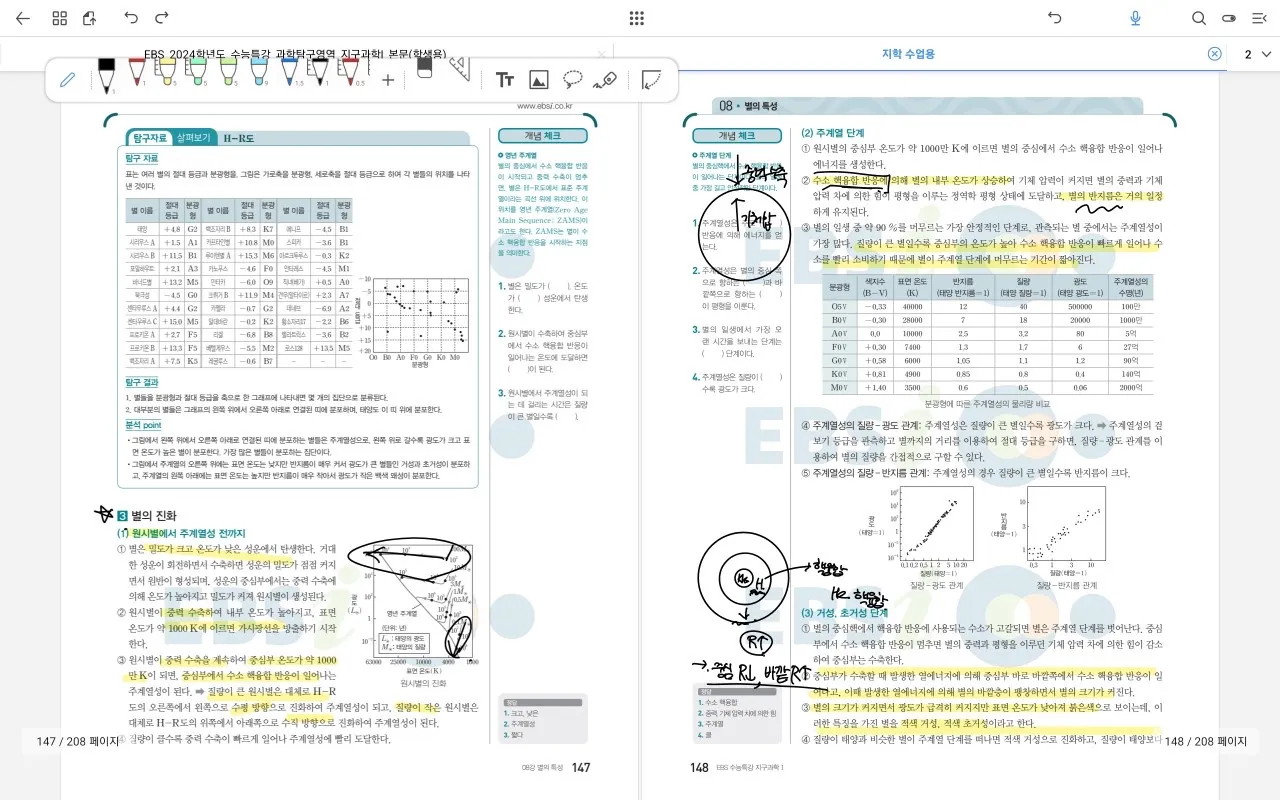Open the ruler triangle tool
The height and width of the screenshot is (800, 1280).
point(458,68)
